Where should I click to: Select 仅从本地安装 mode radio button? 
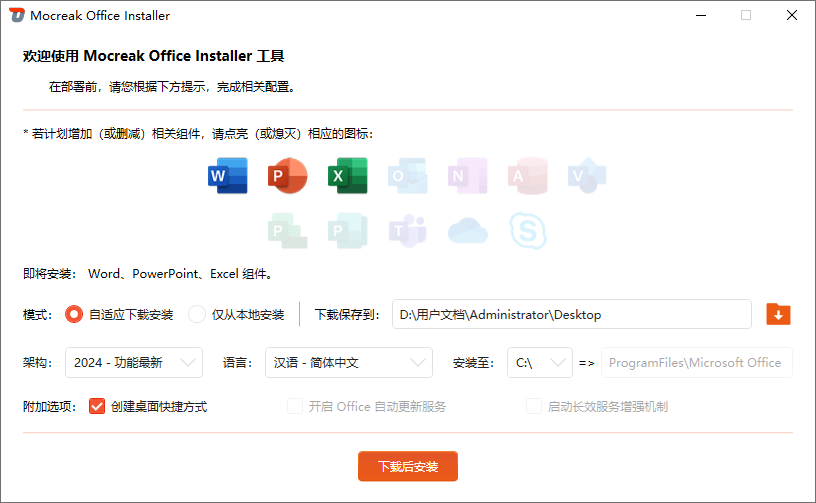pos(197,314)
